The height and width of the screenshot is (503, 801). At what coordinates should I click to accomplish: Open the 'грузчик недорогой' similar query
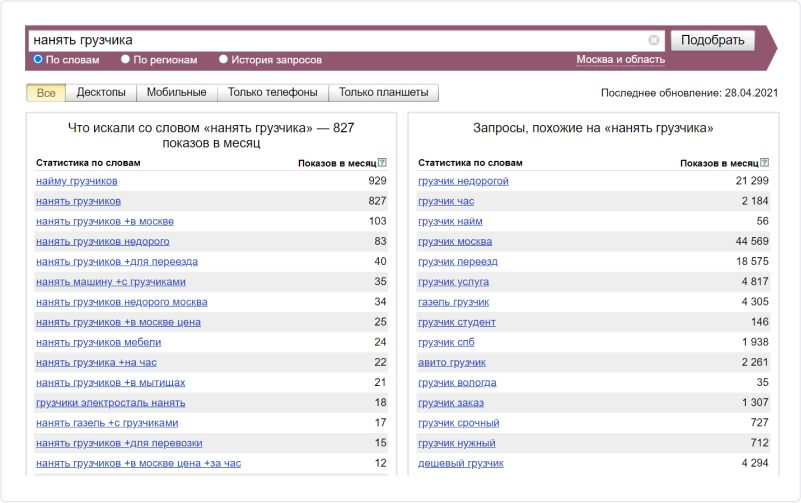point(463,181)
